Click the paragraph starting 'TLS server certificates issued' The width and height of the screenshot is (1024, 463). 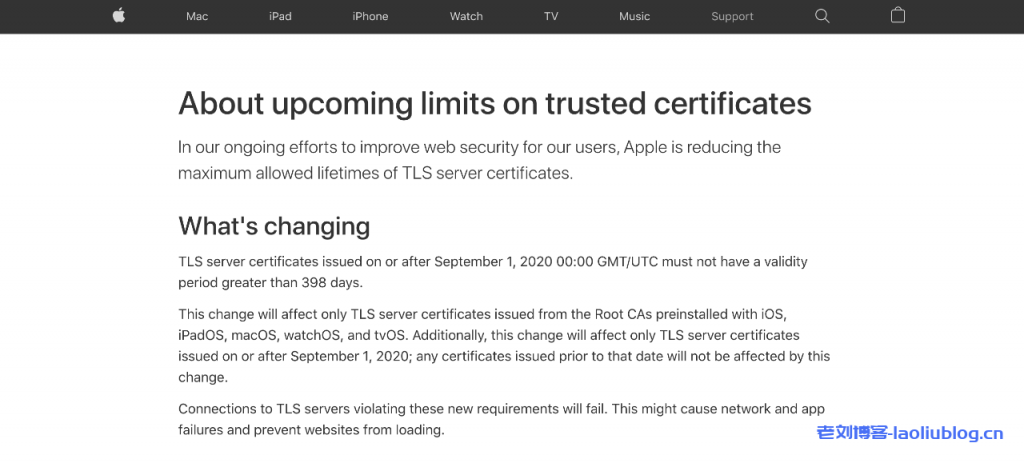(492, 271)
